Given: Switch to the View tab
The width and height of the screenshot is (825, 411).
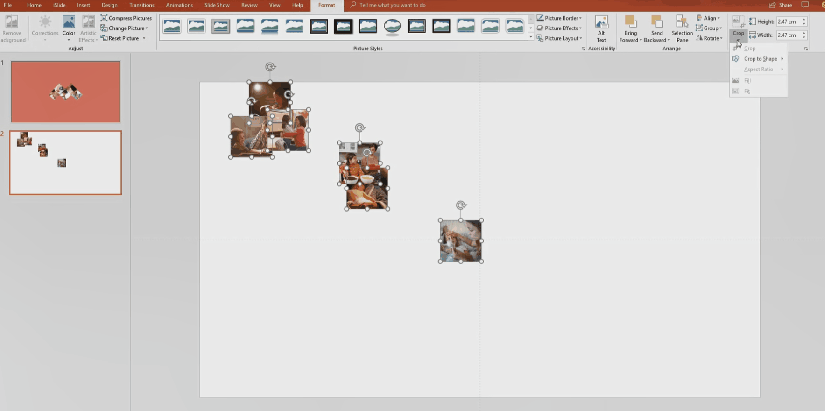Looking at the screenshot, I should pyautogui.click(x=275, y=5).
